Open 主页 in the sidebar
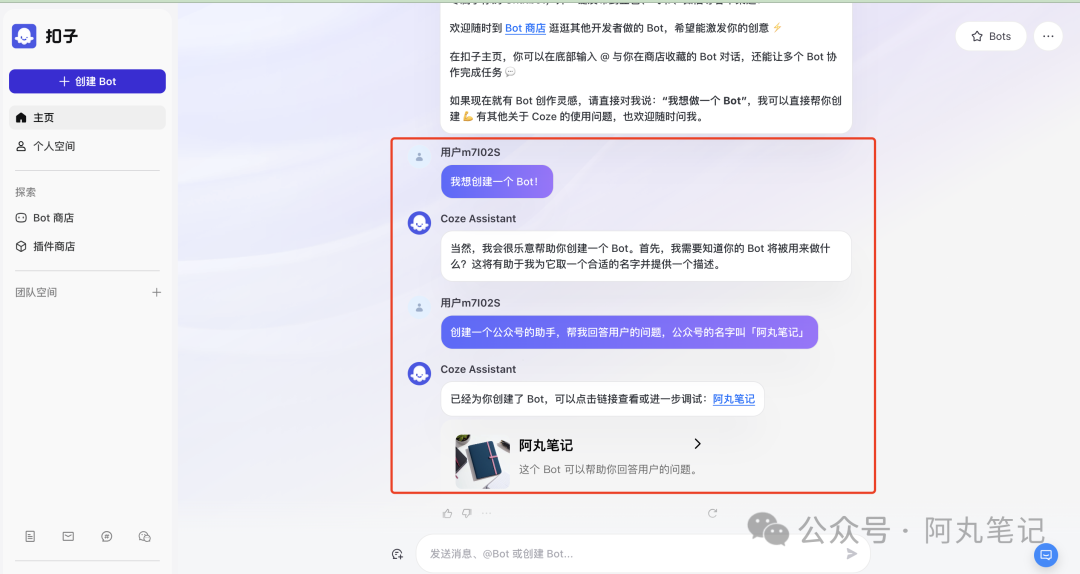The width and height of the screenshot is (1080, 574). [87, 118]
